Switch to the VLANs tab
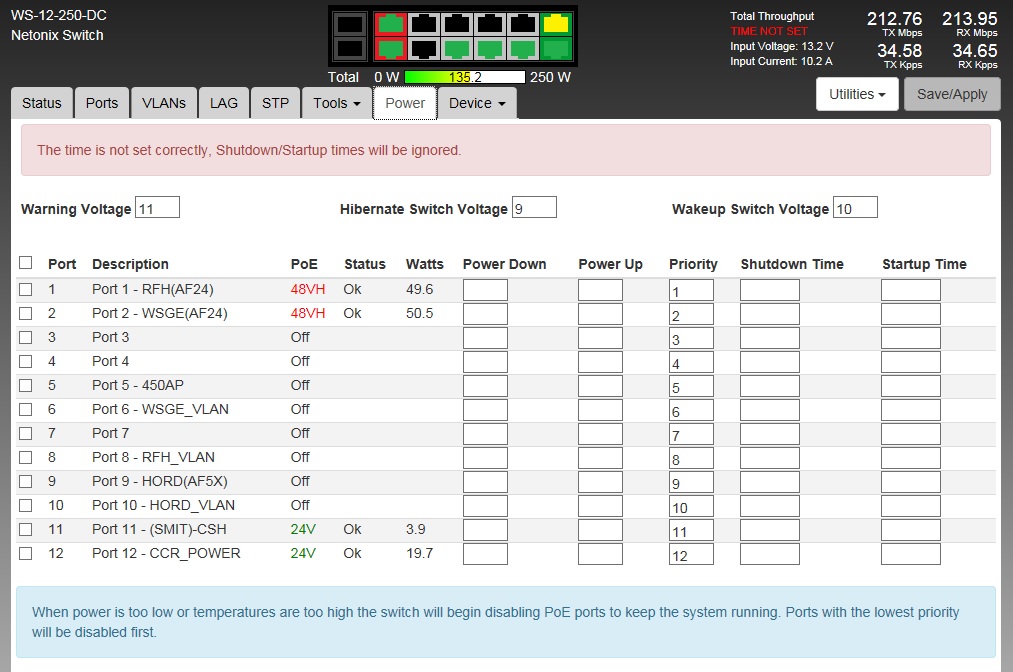 click(x=164, y=103)
